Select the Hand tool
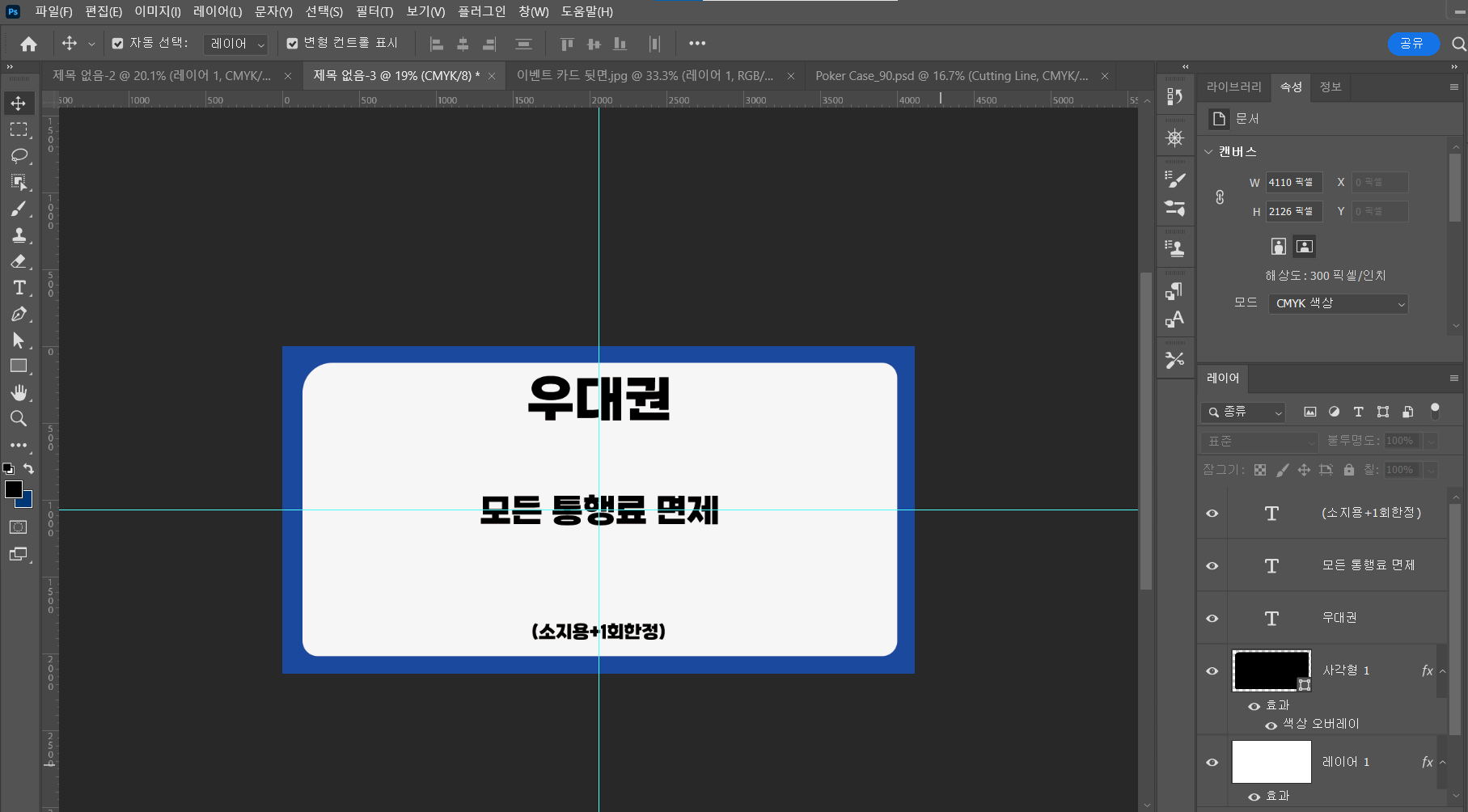 coord(19,392)
